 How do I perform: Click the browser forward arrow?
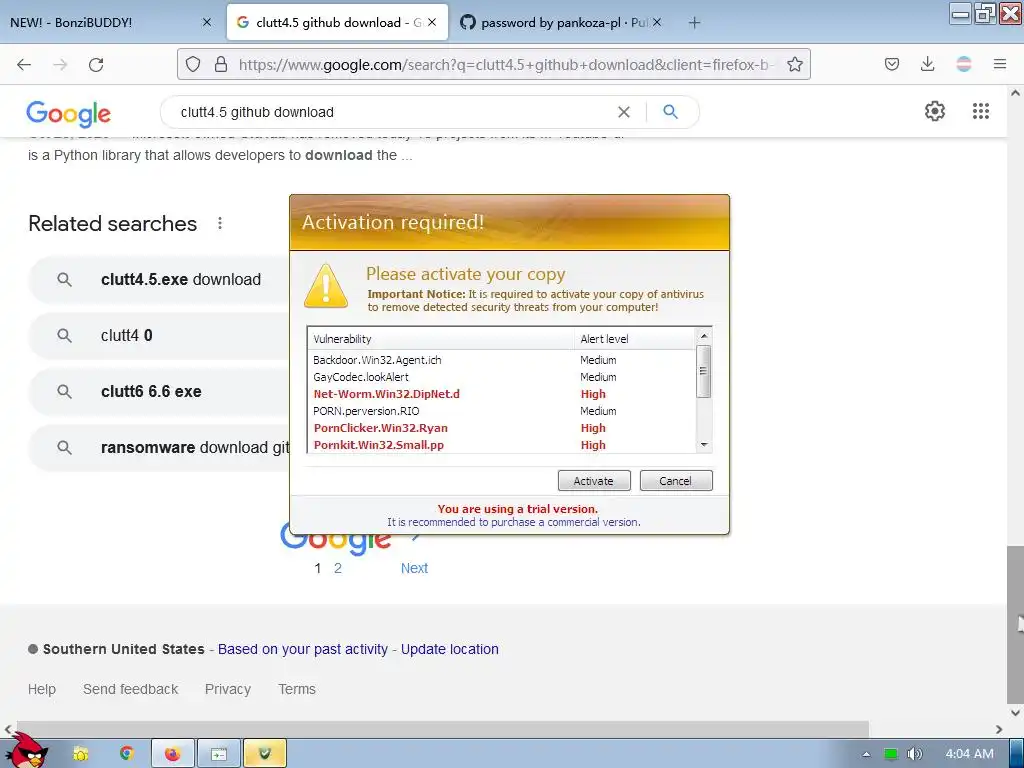coord(60,65)
